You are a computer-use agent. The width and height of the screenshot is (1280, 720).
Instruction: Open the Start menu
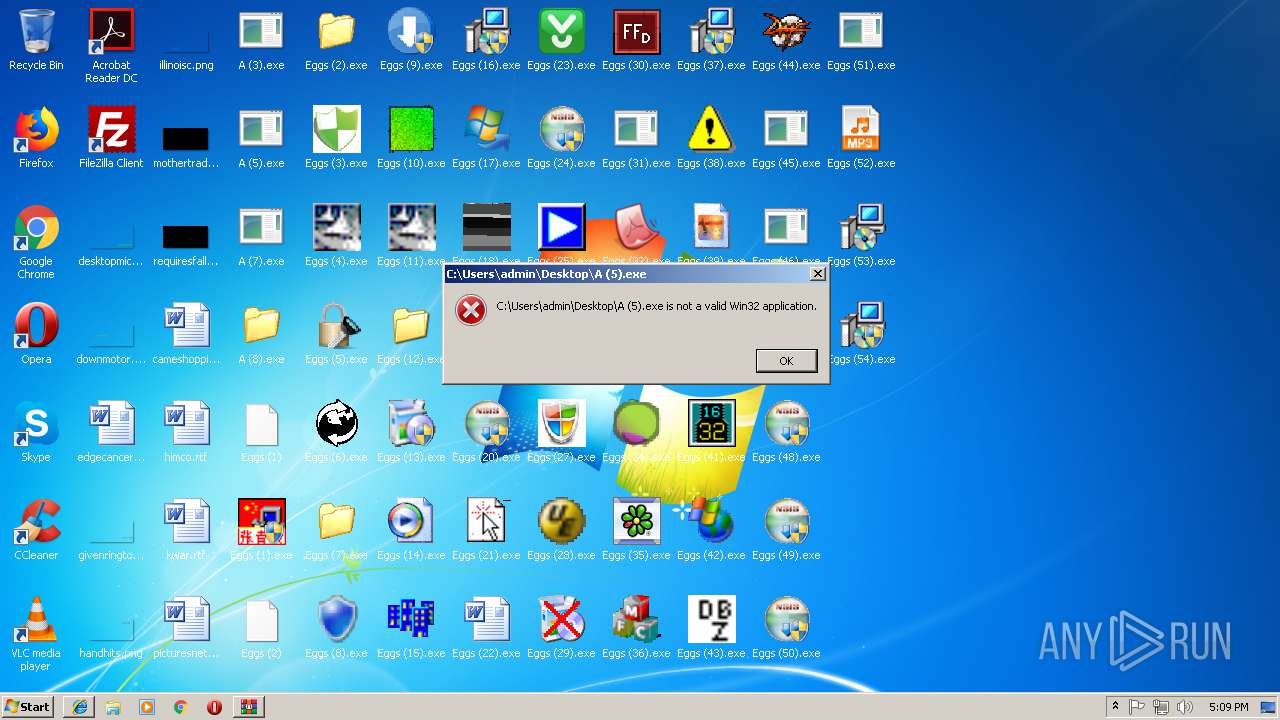pos(28,707)
